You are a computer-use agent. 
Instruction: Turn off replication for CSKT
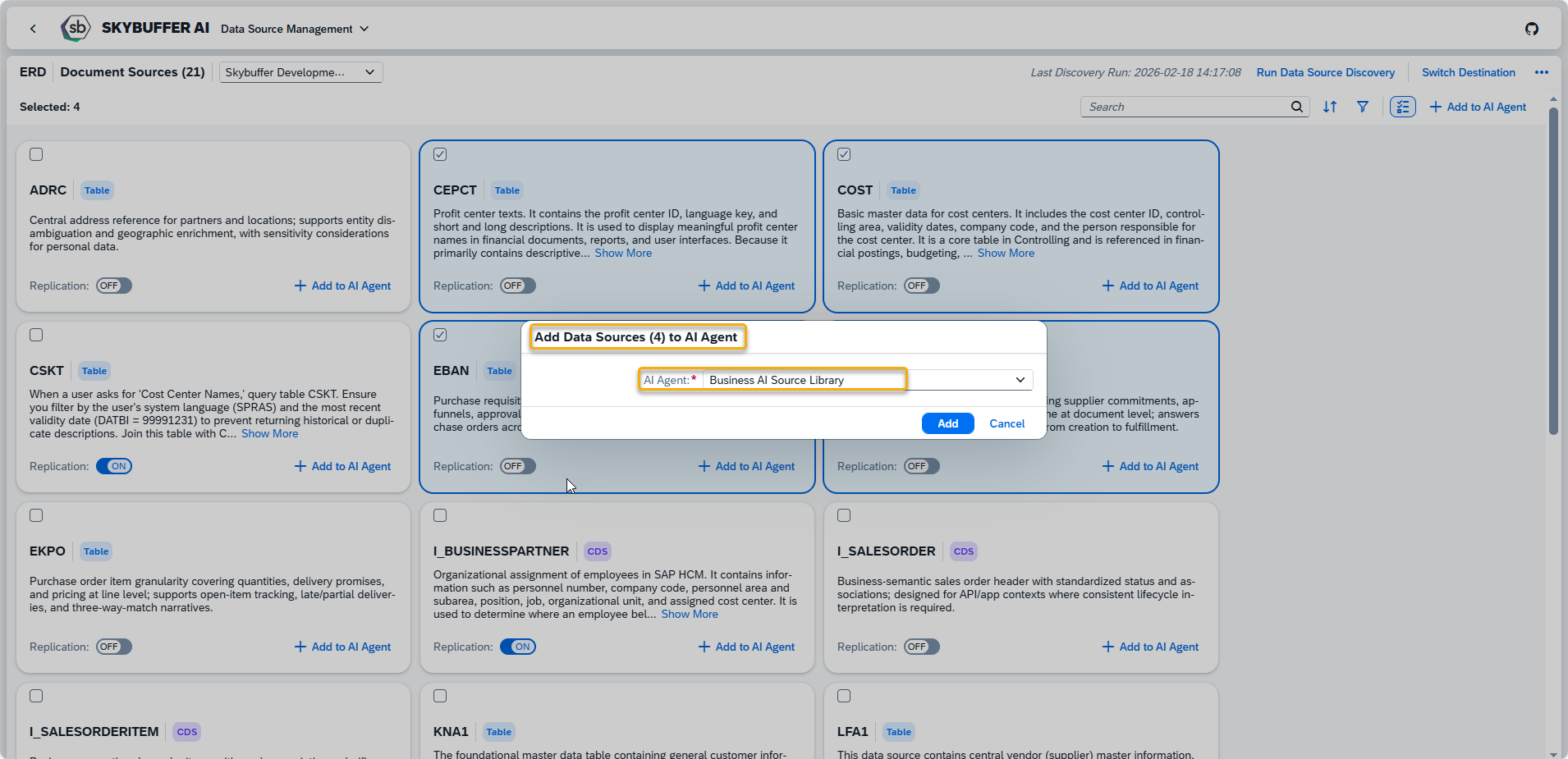[114, 466]
